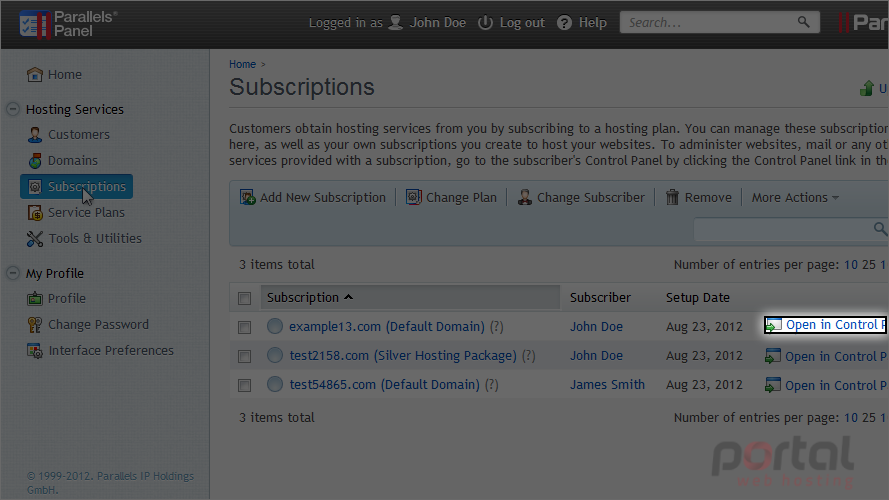Click Control Panel icon in test2158.com row
The width and height of the screenshot is (889, 500).
click(772, 356)
